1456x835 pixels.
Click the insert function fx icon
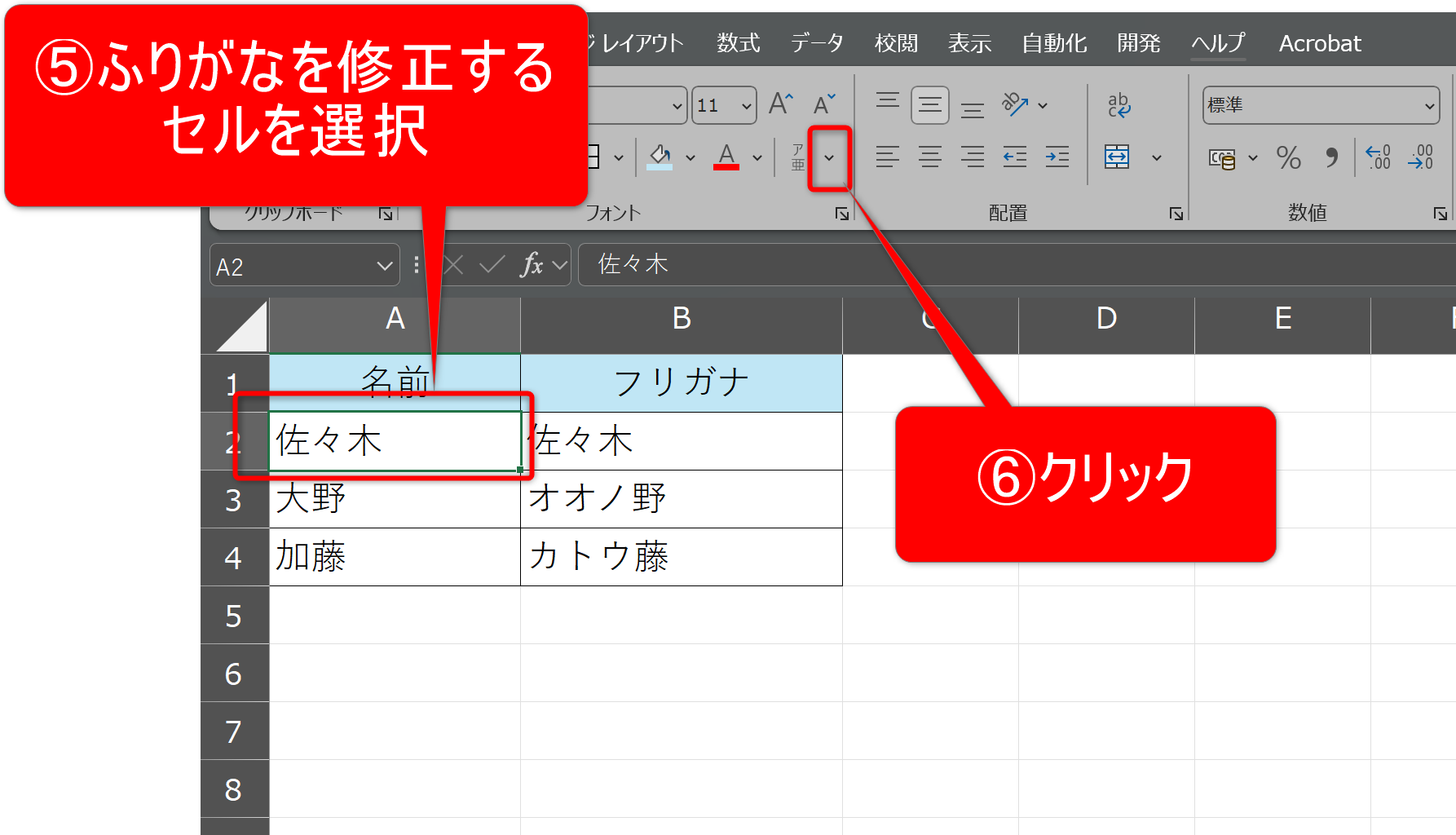click(x=532, y=264)
